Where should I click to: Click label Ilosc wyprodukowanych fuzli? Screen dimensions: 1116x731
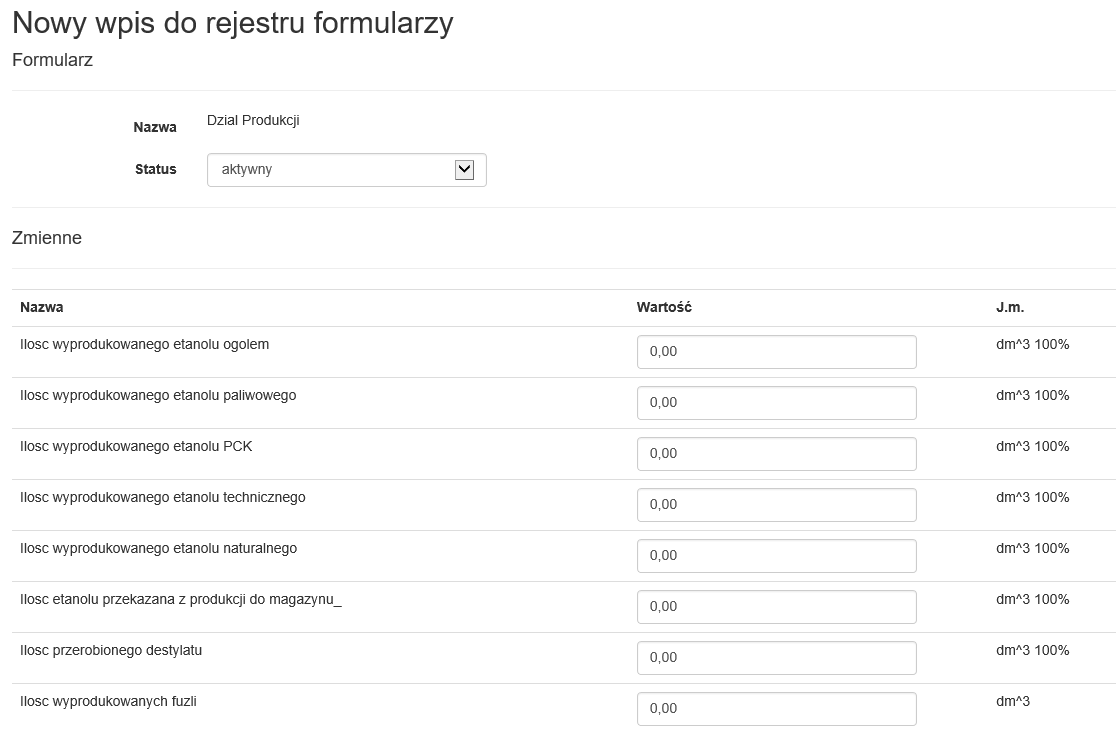click(x=108, y=701)
